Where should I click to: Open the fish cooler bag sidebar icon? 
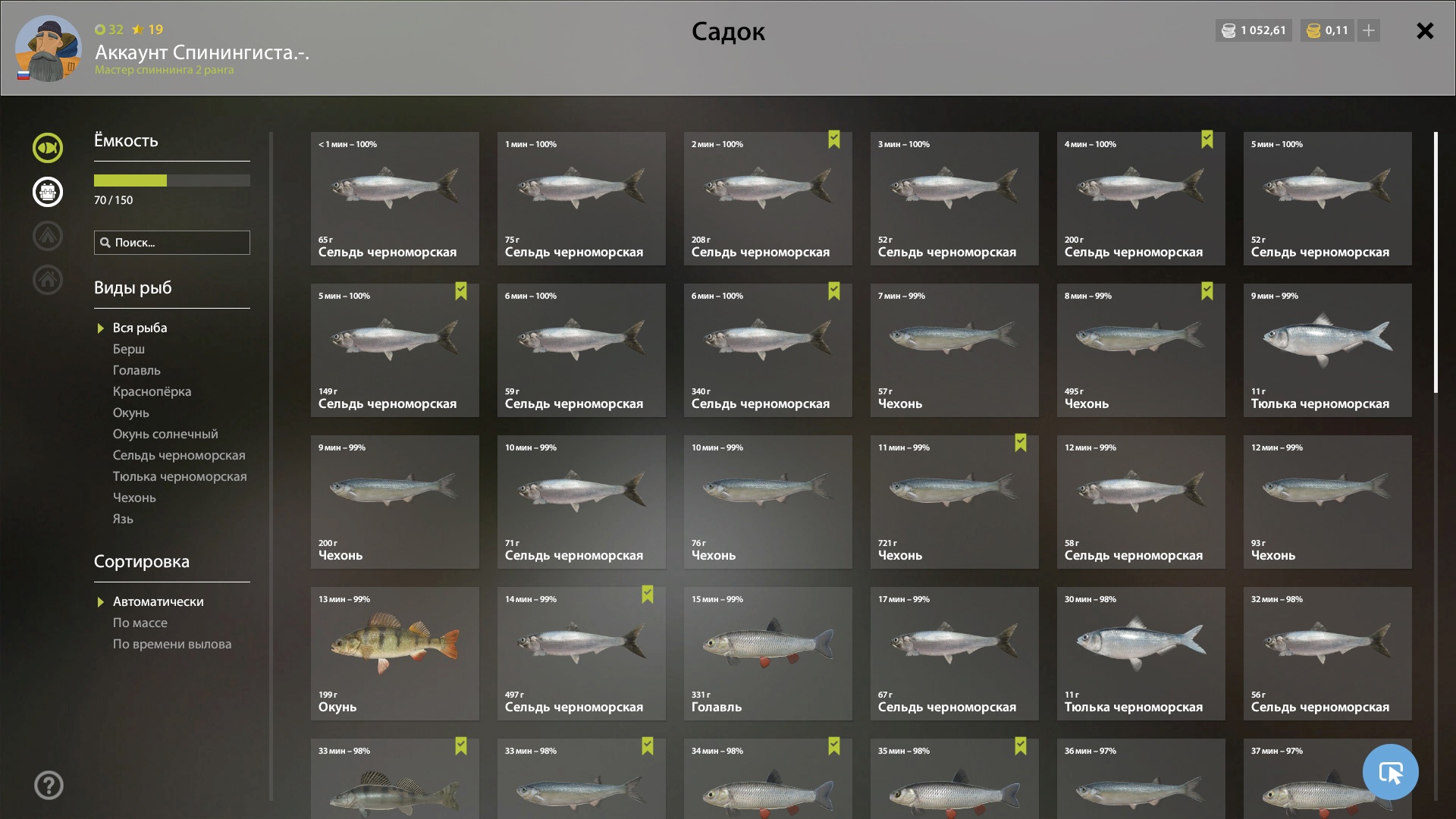click(47, 192)
